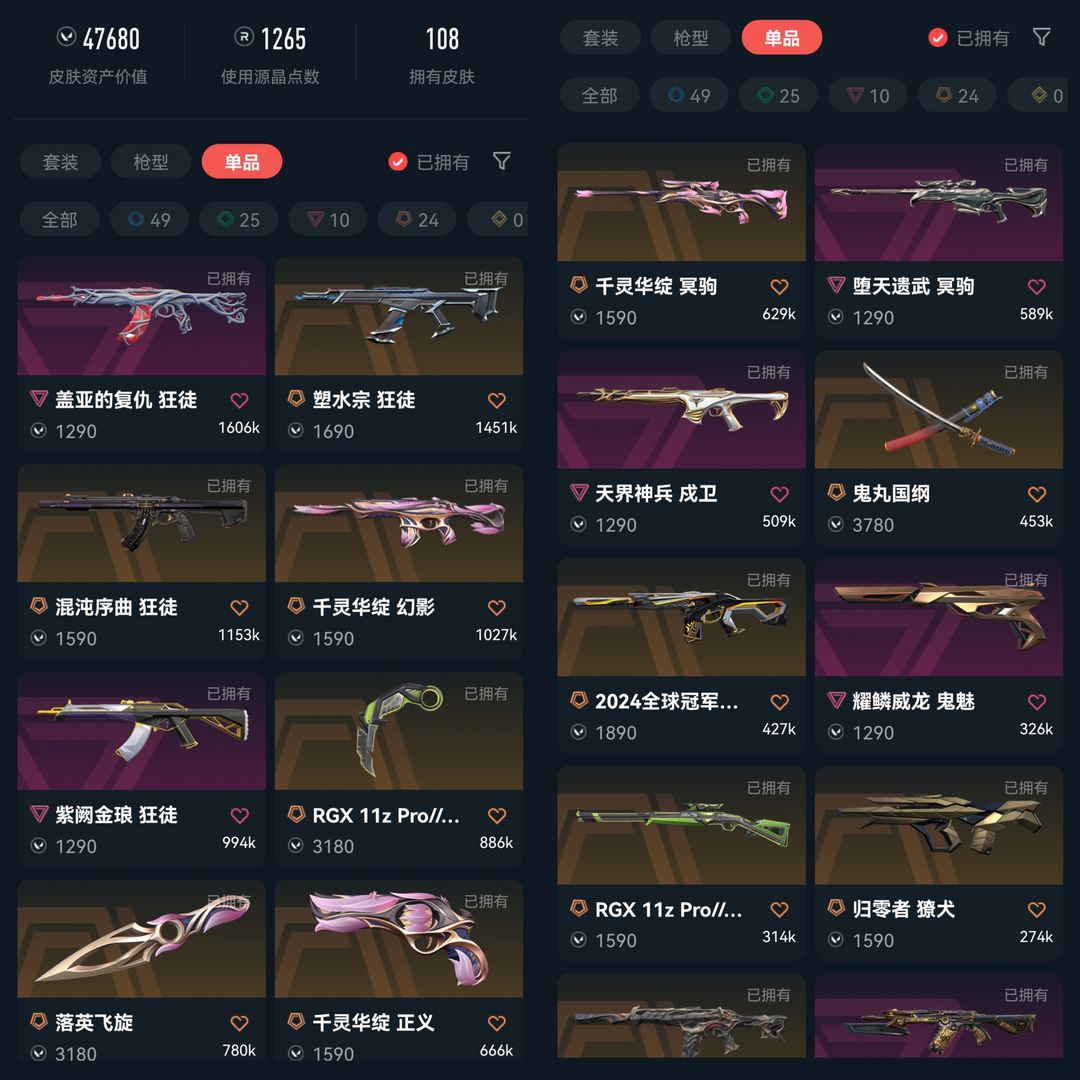Open the 混沌序曲 狂徒 skin thumbnail
The image size is (1080, 1080).
pos(141,523)
